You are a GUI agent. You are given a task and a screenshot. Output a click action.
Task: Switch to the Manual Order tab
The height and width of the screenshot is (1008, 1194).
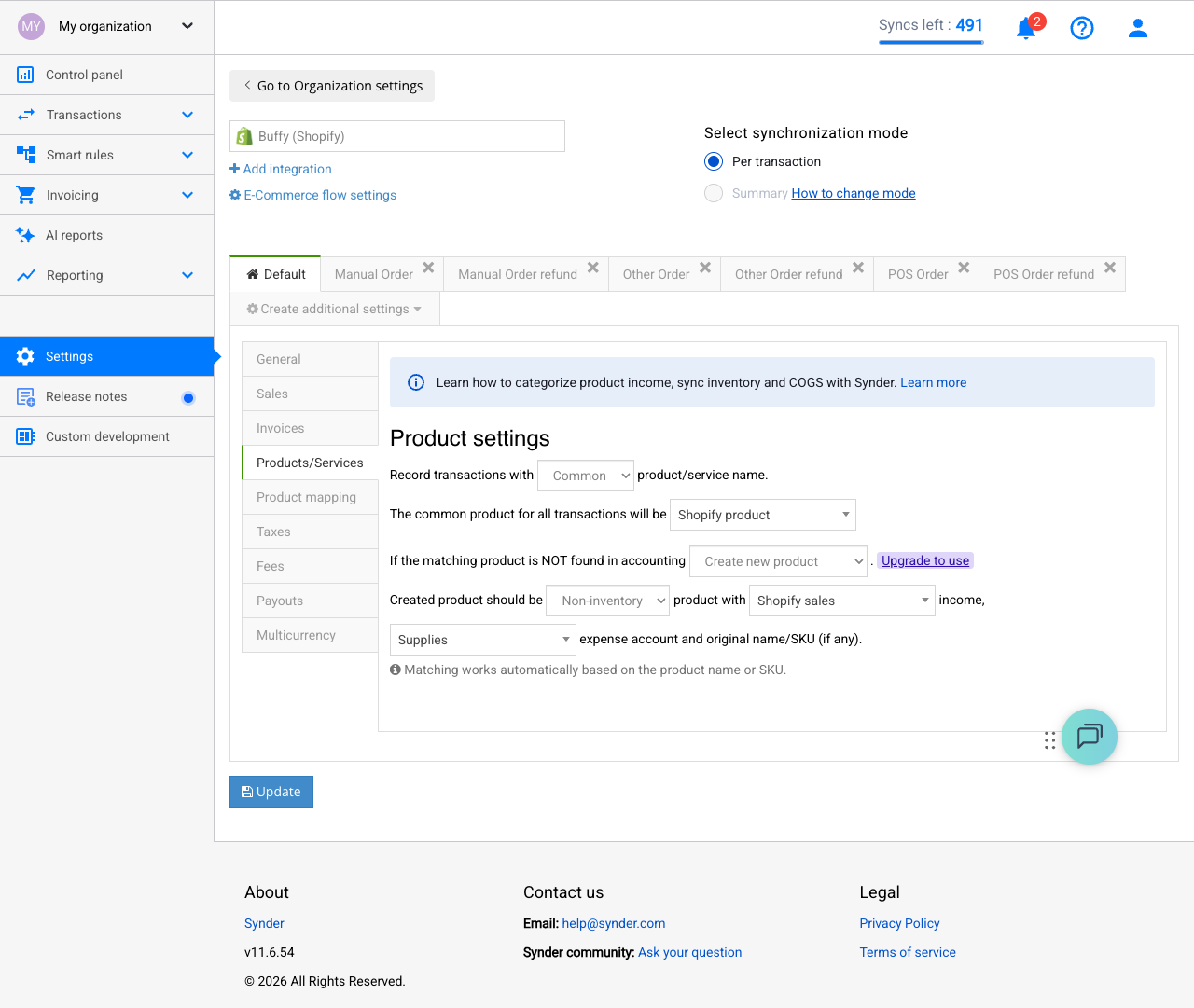[374, 273]
